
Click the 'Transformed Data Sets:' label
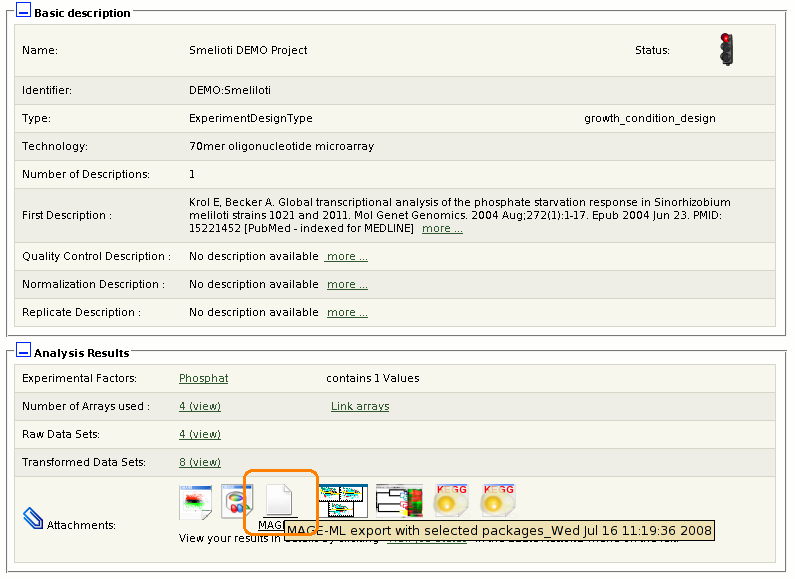(84, 462)
